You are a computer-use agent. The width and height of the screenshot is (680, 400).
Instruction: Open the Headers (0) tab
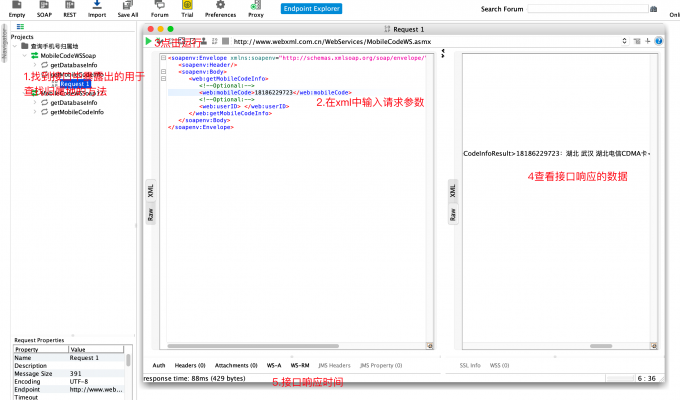click(190, 365)
